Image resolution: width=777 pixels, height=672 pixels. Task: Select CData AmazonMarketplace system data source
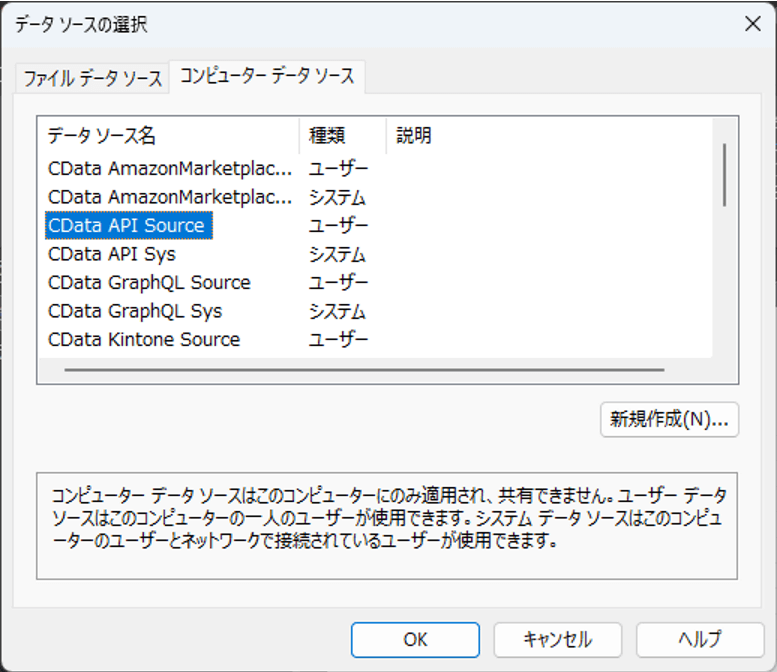tap(170, 197)
